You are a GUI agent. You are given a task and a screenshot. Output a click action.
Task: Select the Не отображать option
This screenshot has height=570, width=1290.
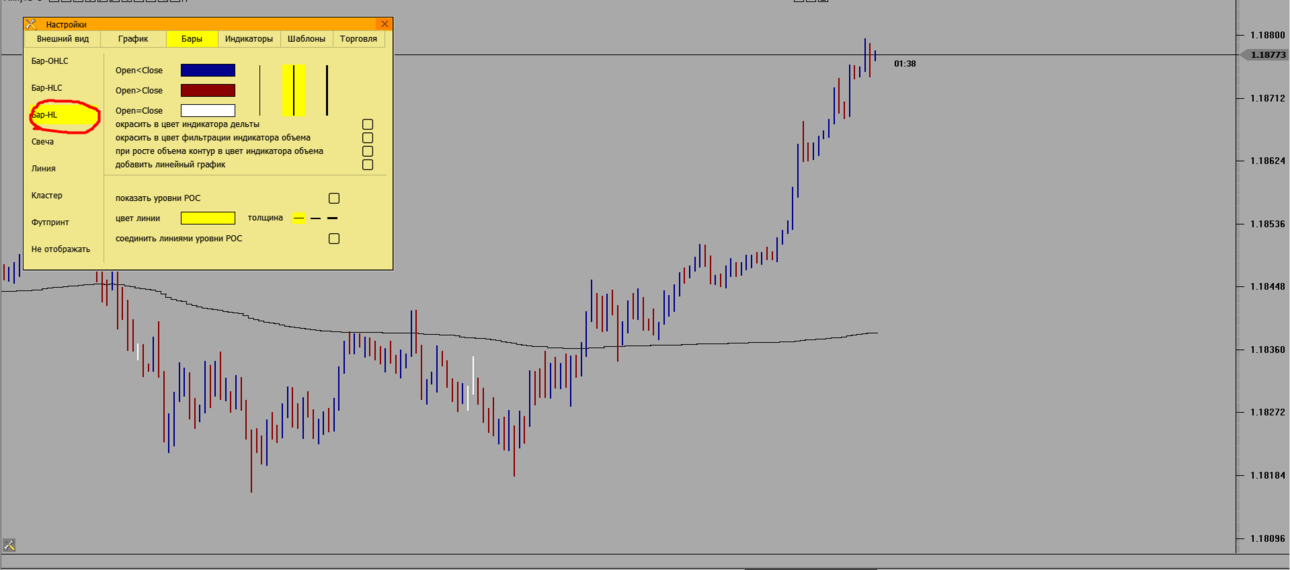[x=60, y=250]
